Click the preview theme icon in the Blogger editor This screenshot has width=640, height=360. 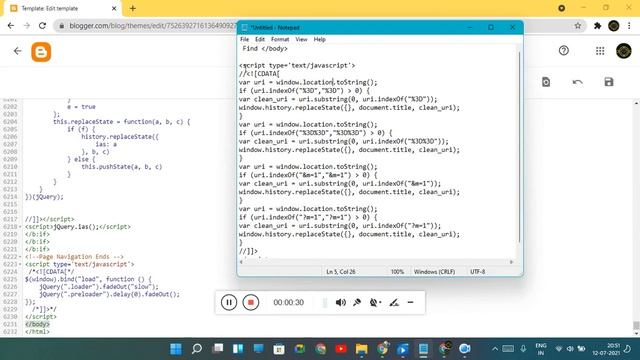tap(546, 82)
